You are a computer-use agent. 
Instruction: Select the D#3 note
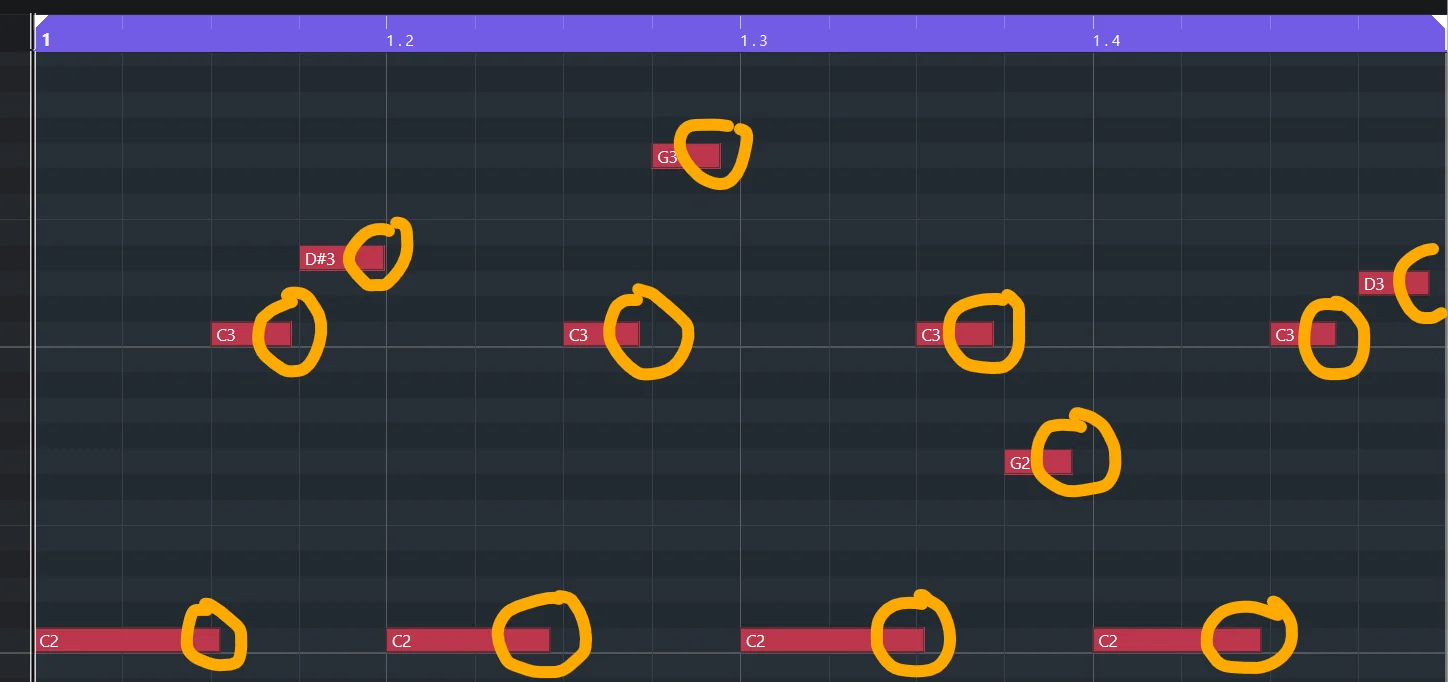(342, 259)
